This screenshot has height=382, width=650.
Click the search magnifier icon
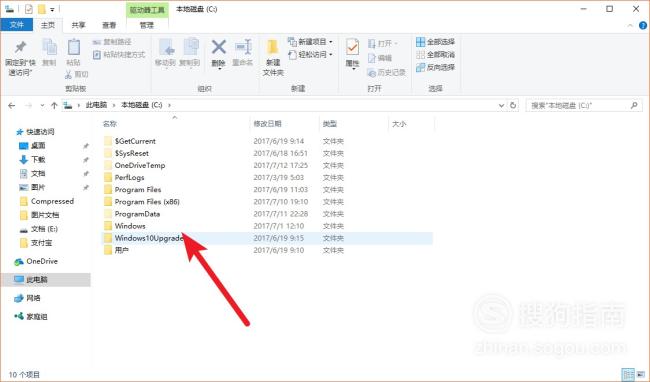(x=634, y=106)
